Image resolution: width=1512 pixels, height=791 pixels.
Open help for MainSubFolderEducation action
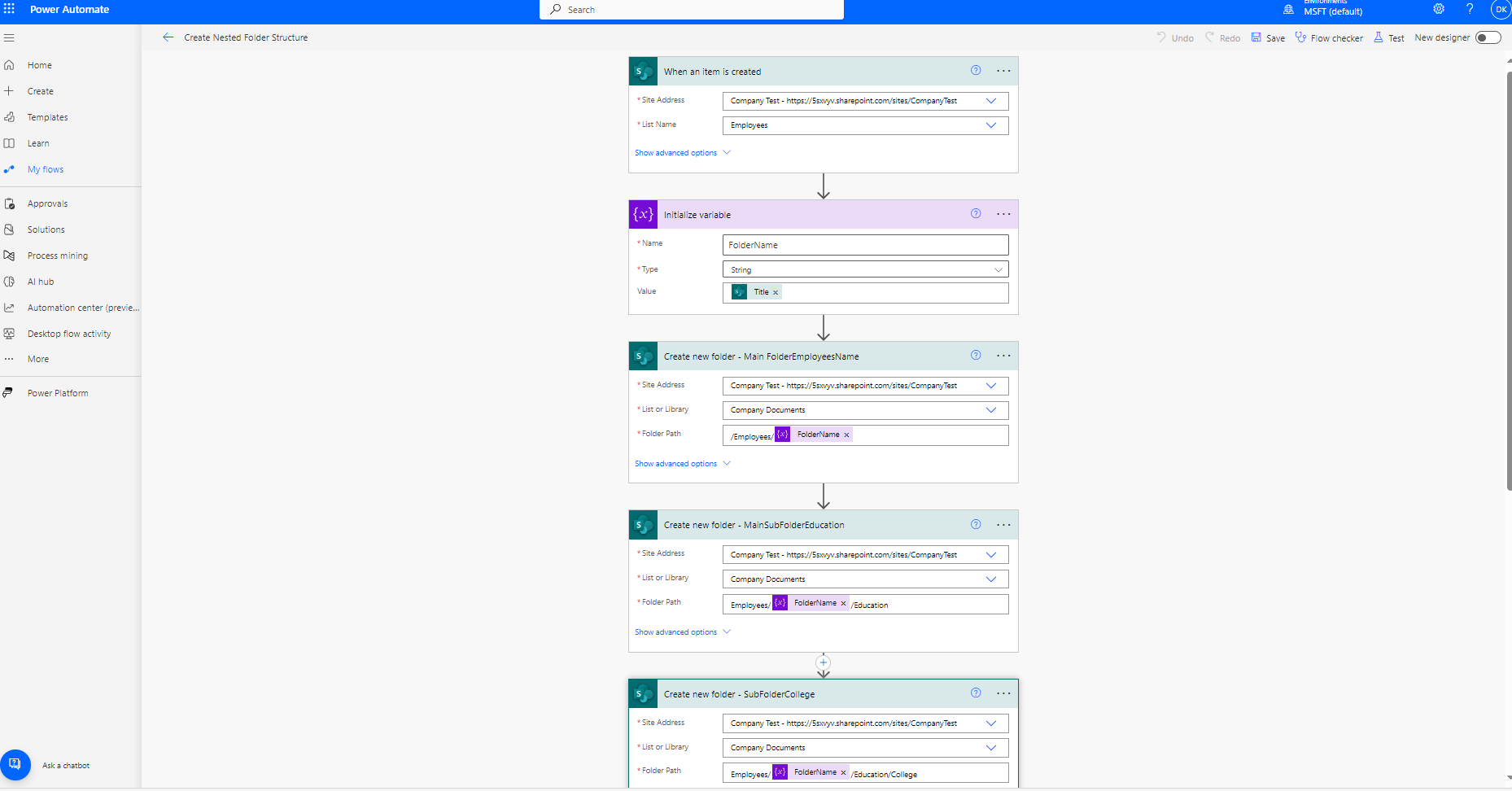(x=976, y=524)
